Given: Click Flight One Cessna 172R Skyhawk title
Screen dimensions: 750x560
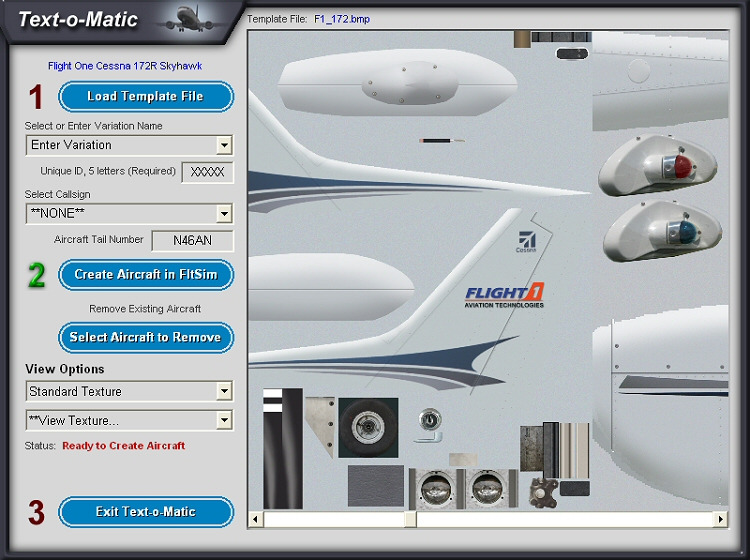Looking at the screenshot, I should (x=125, y=66).
